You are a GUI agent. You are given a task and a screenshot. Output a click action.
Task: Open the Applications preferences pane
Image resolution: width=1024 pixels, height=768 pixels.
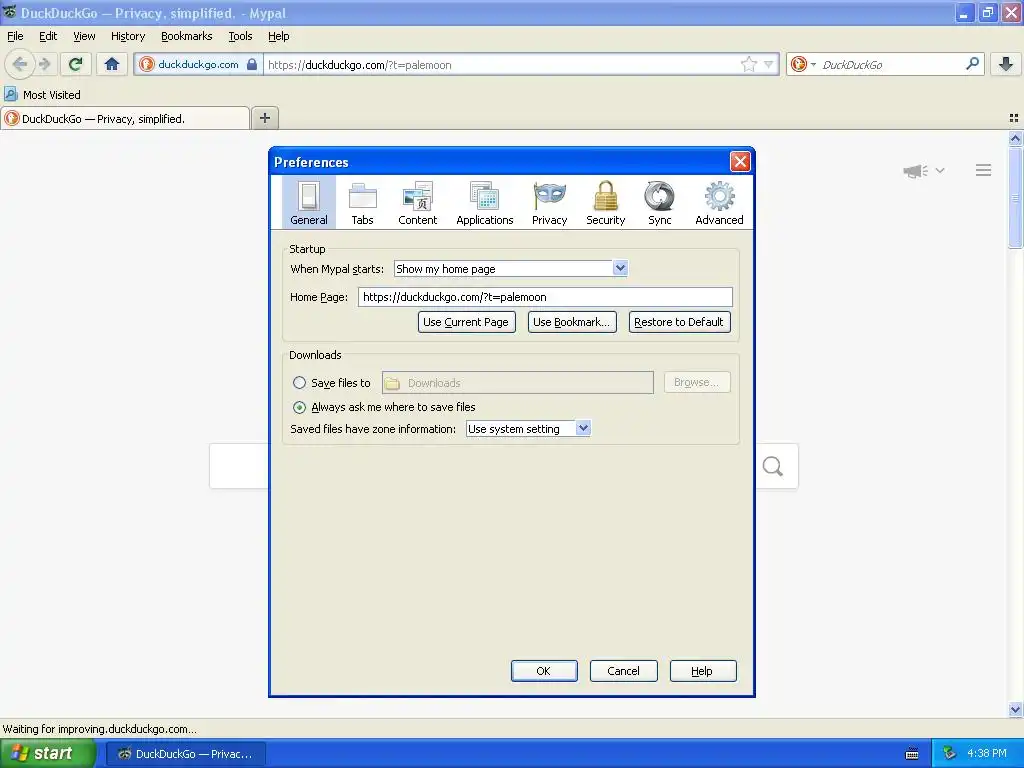pyautogui.click(x=485, y=202)
